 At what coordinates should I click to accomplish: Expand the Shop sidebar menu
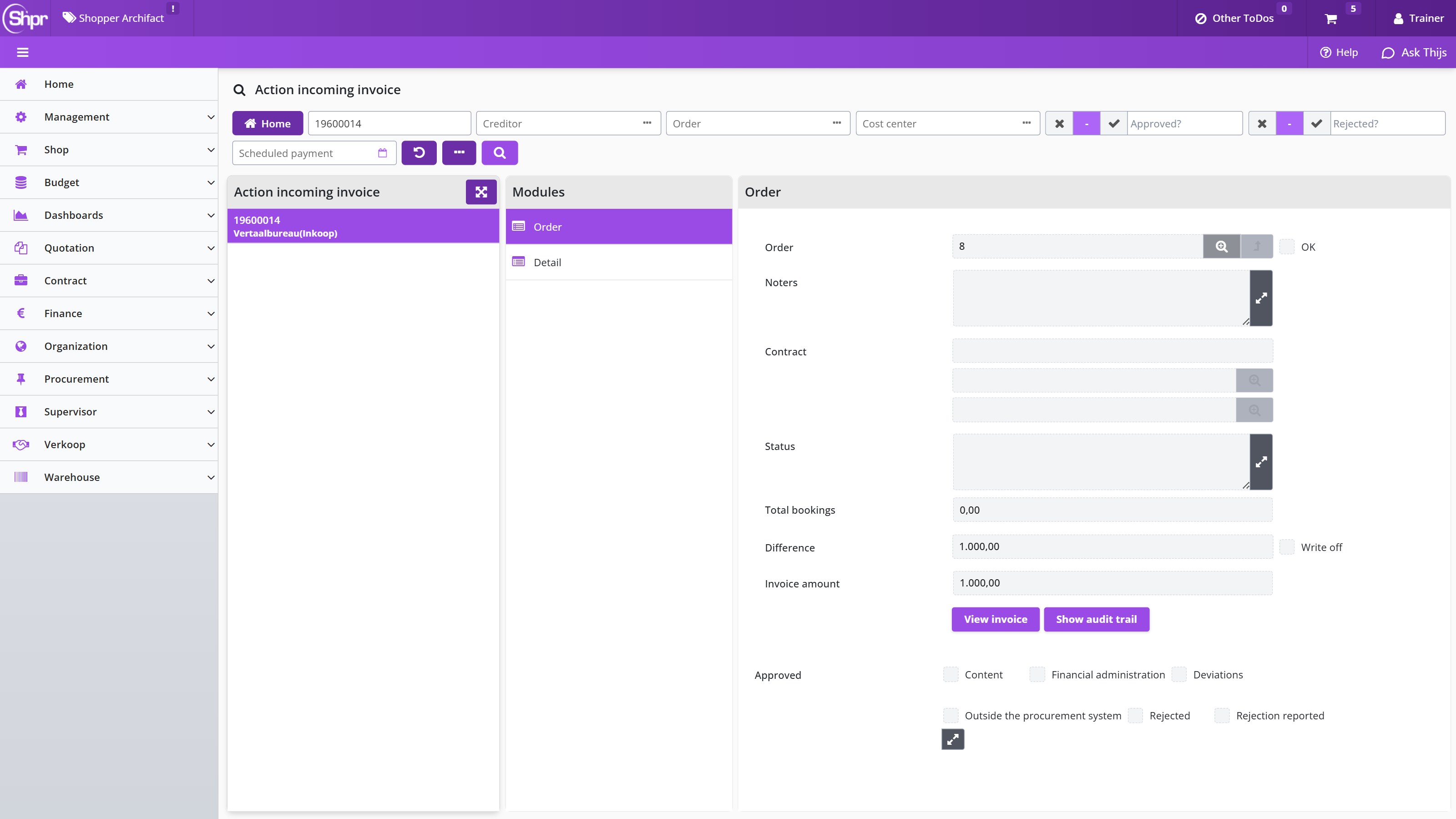coord(109,150)
